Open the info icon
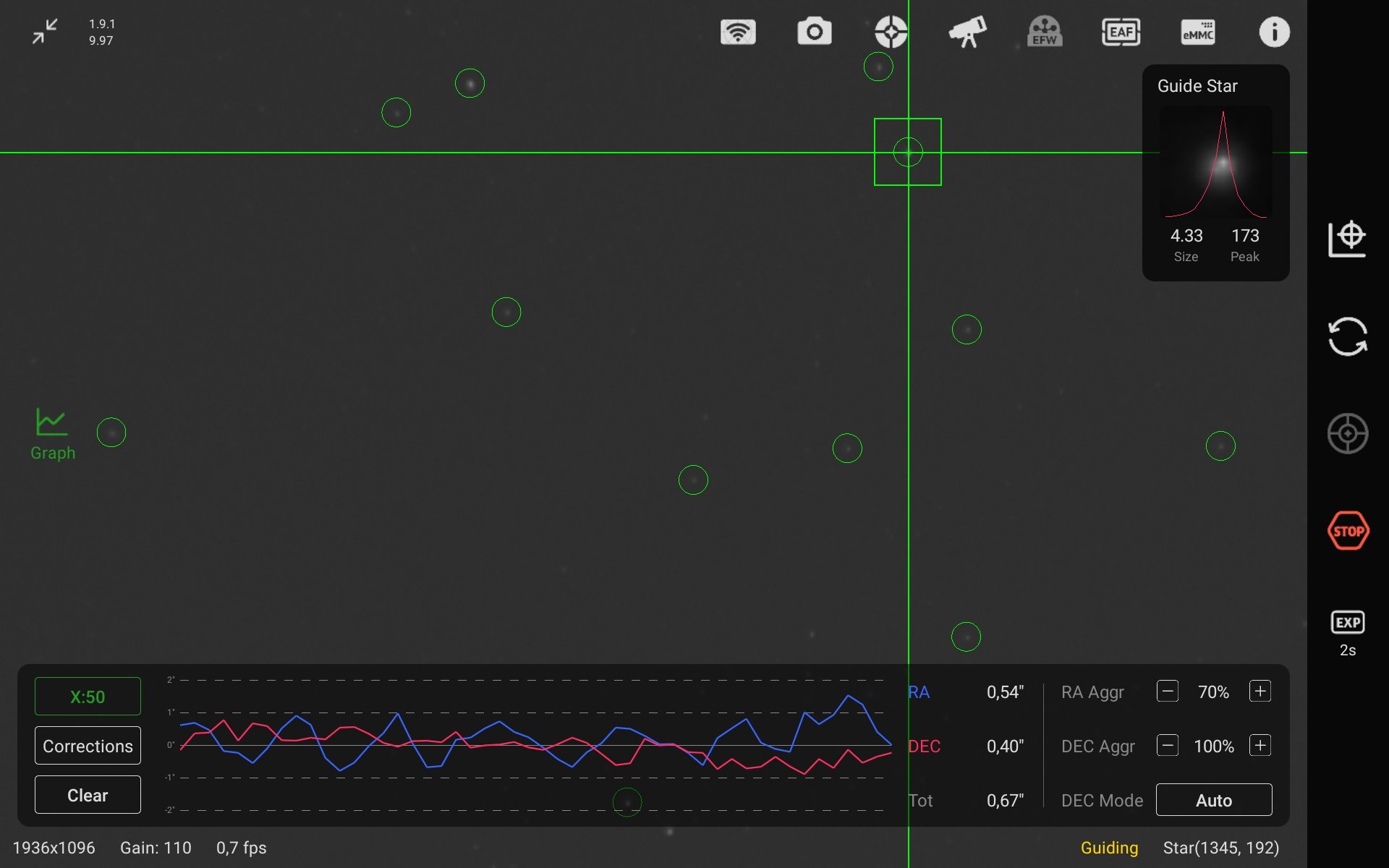 coord(1274,32)
